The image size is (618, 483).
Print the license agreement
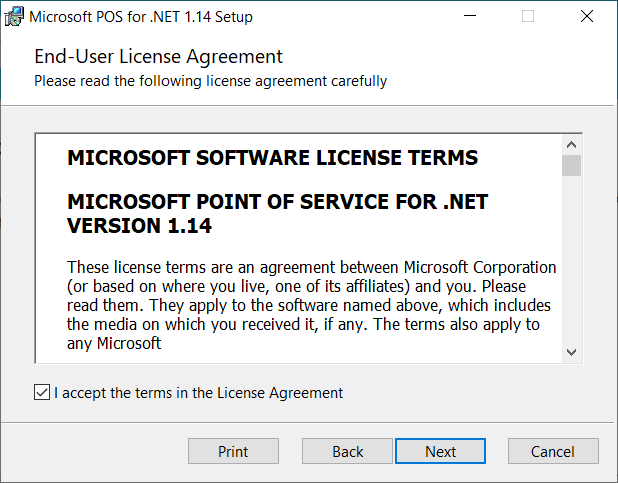[x=233, y=451]
